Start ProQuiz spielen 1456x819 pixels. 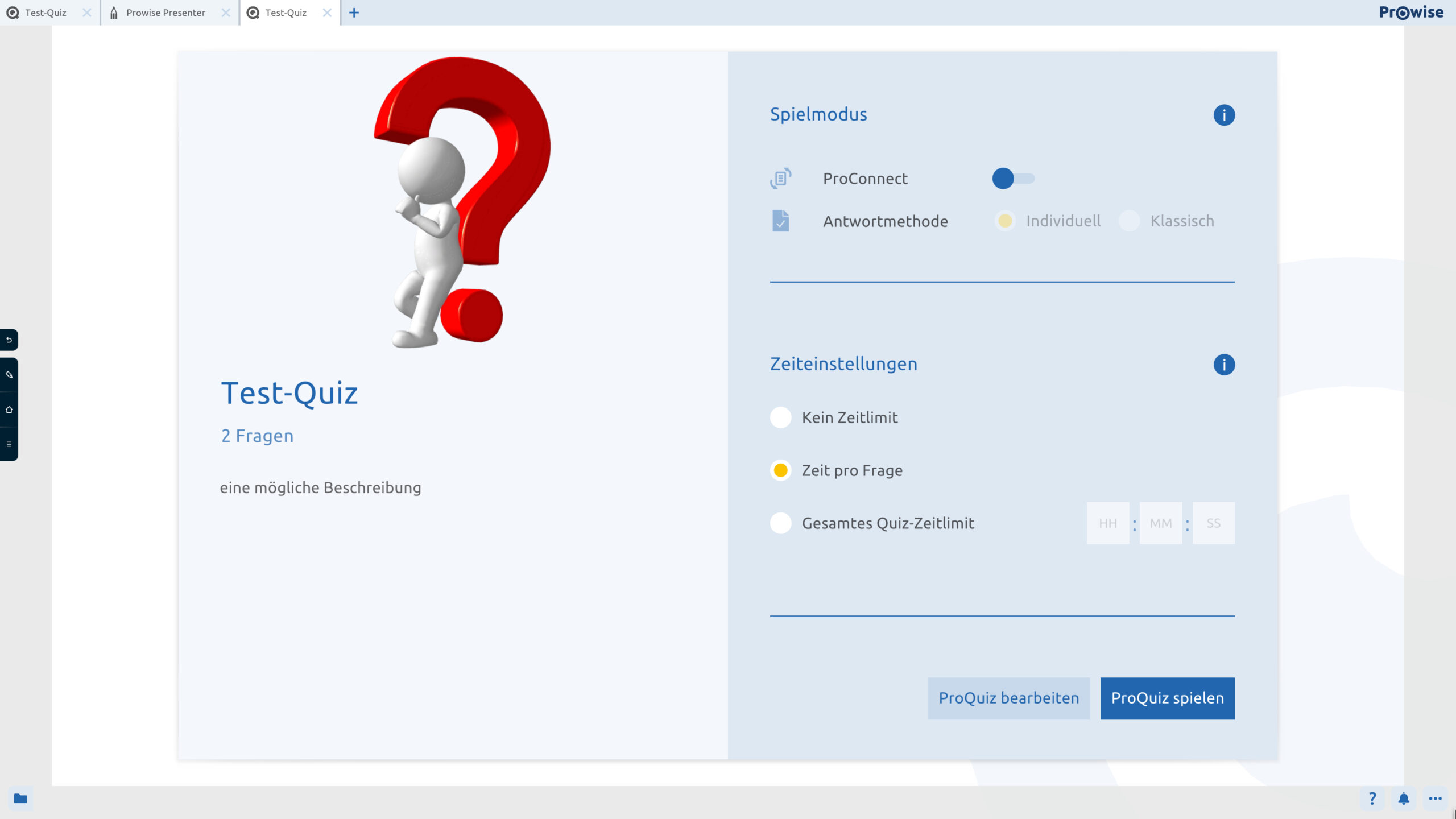[x=1167, y=698]
